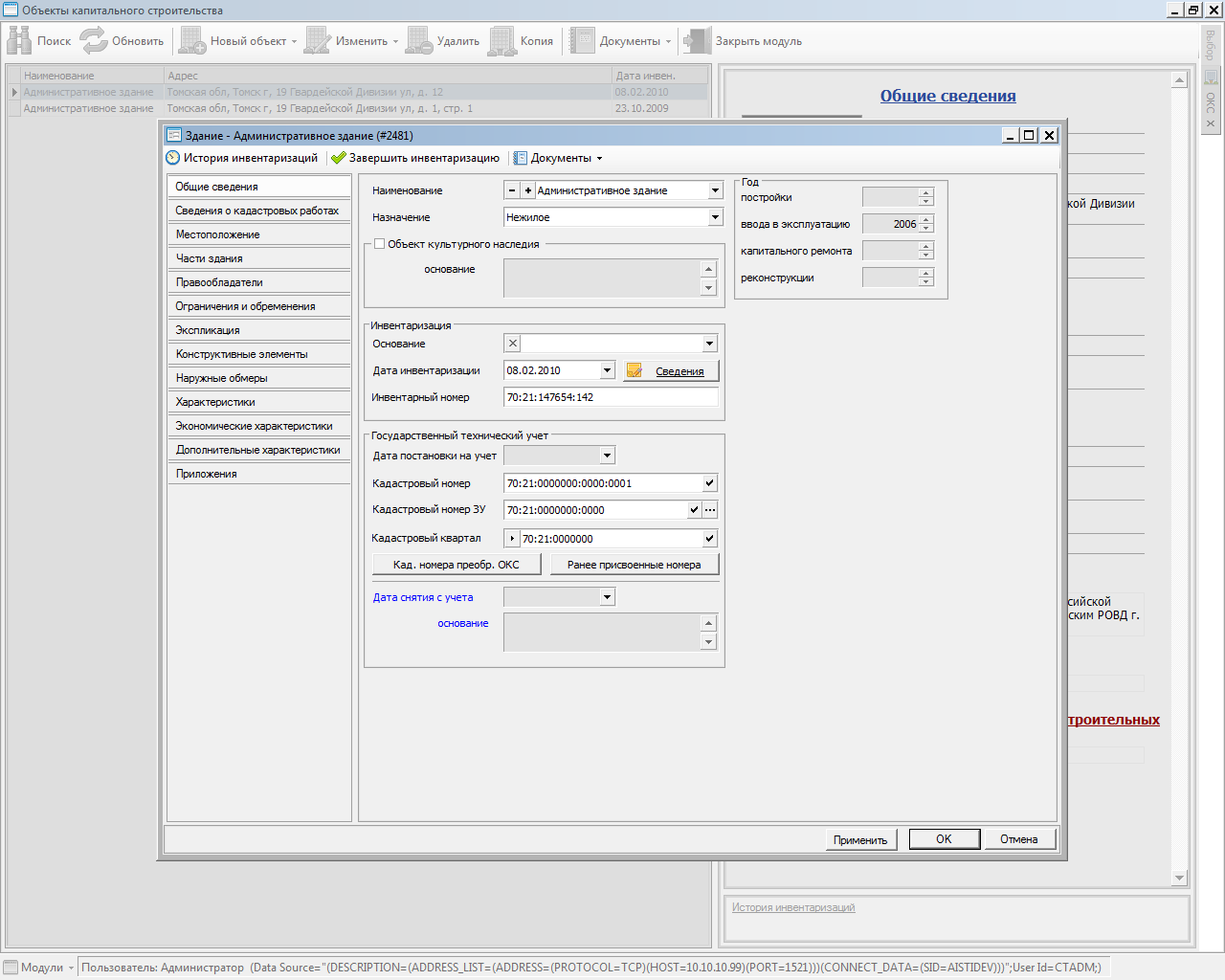Image resolution: width=1225 pixels, height=980 pixels.
Task: Toggle the checkbox in Кадастровый номер field
Action: (709, 483)
